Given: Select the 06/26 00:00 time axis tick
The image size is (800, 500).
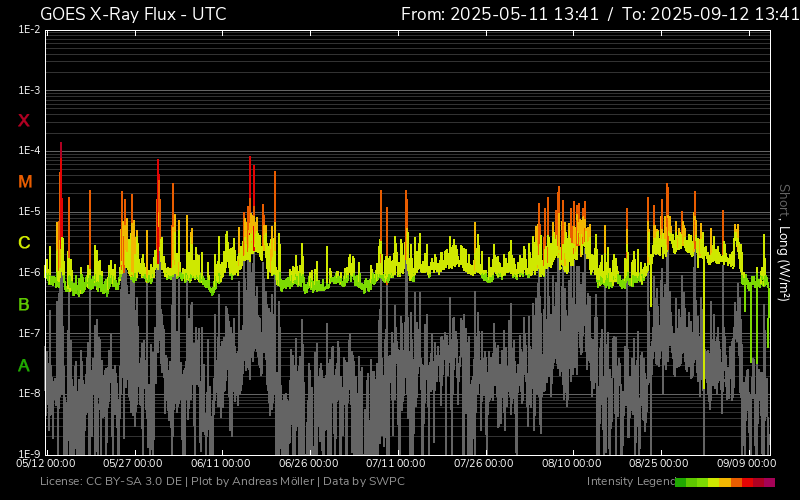Looking at the screenshot, I should tap(308, 464).
